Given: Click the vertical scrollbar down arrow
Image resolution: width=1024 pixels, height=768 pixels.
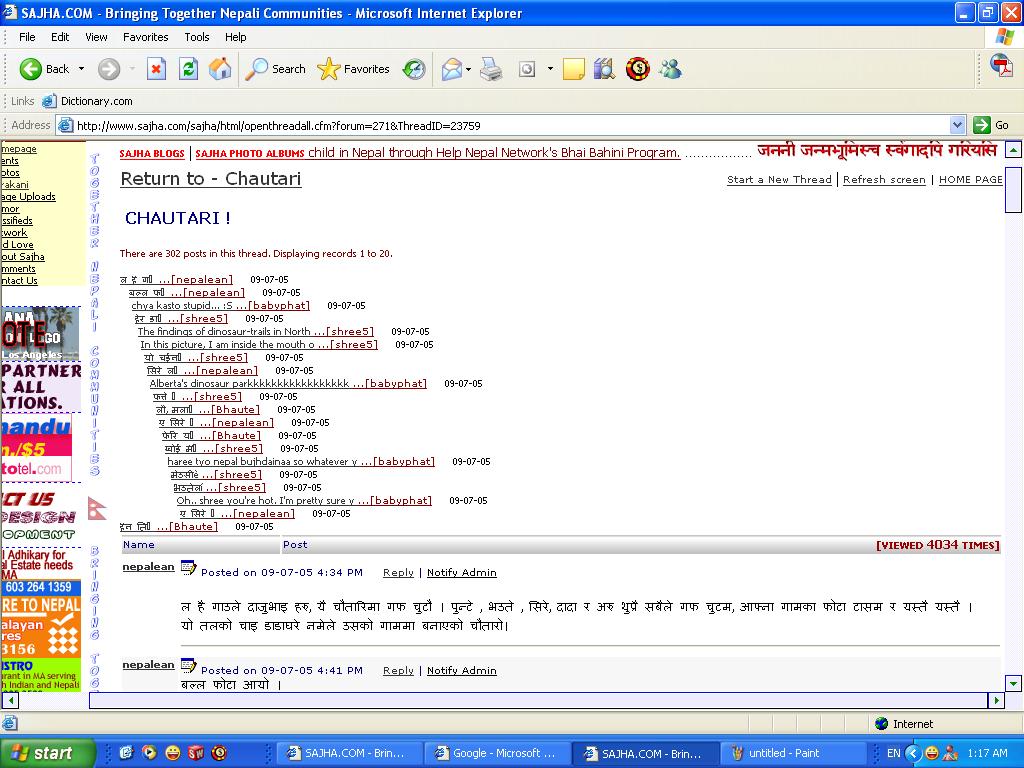Looking at the screenshot, I should point(1013,684).
